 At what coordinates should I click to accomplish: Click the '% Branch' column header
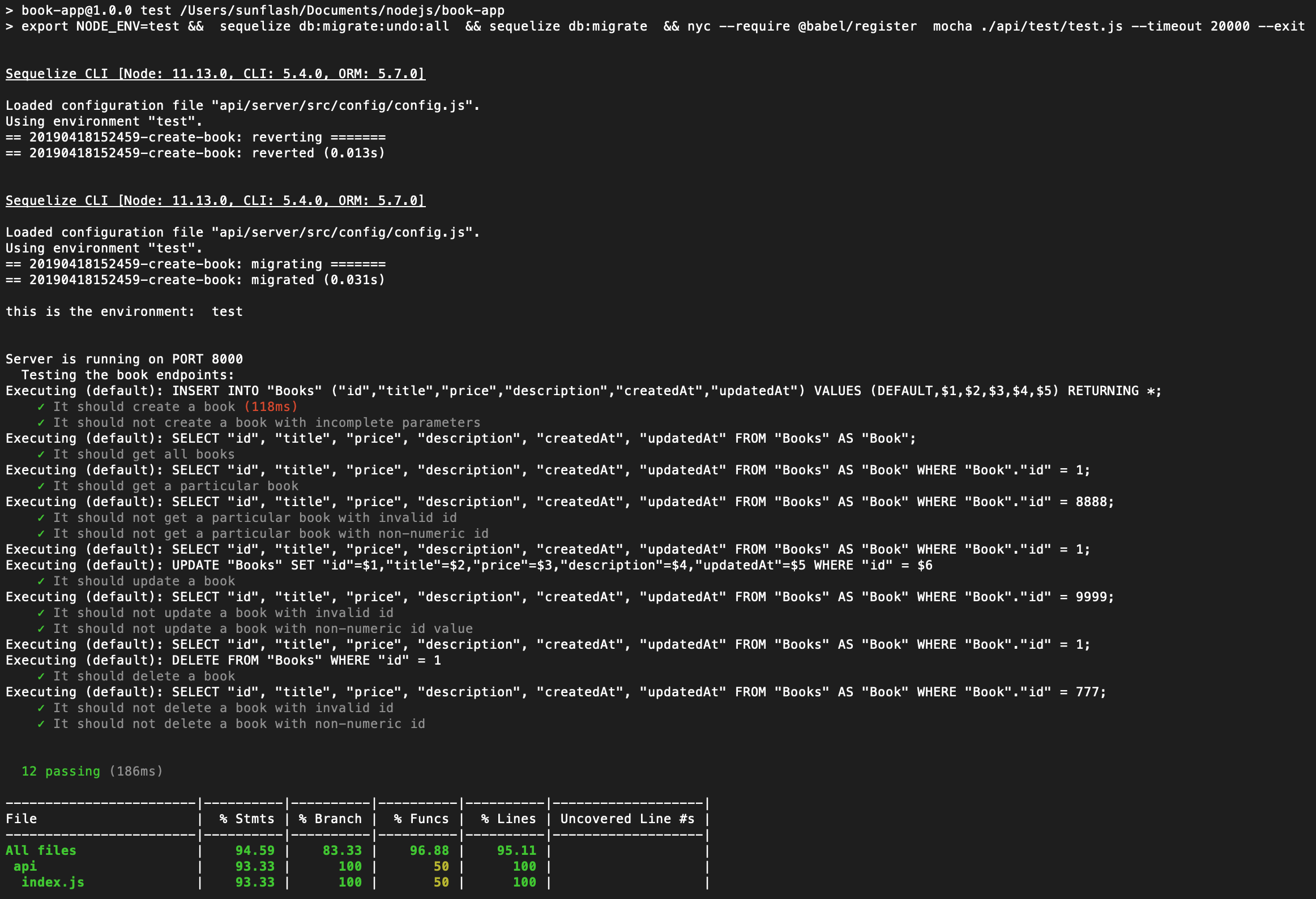pyautogui.click(x=330, y=819)
